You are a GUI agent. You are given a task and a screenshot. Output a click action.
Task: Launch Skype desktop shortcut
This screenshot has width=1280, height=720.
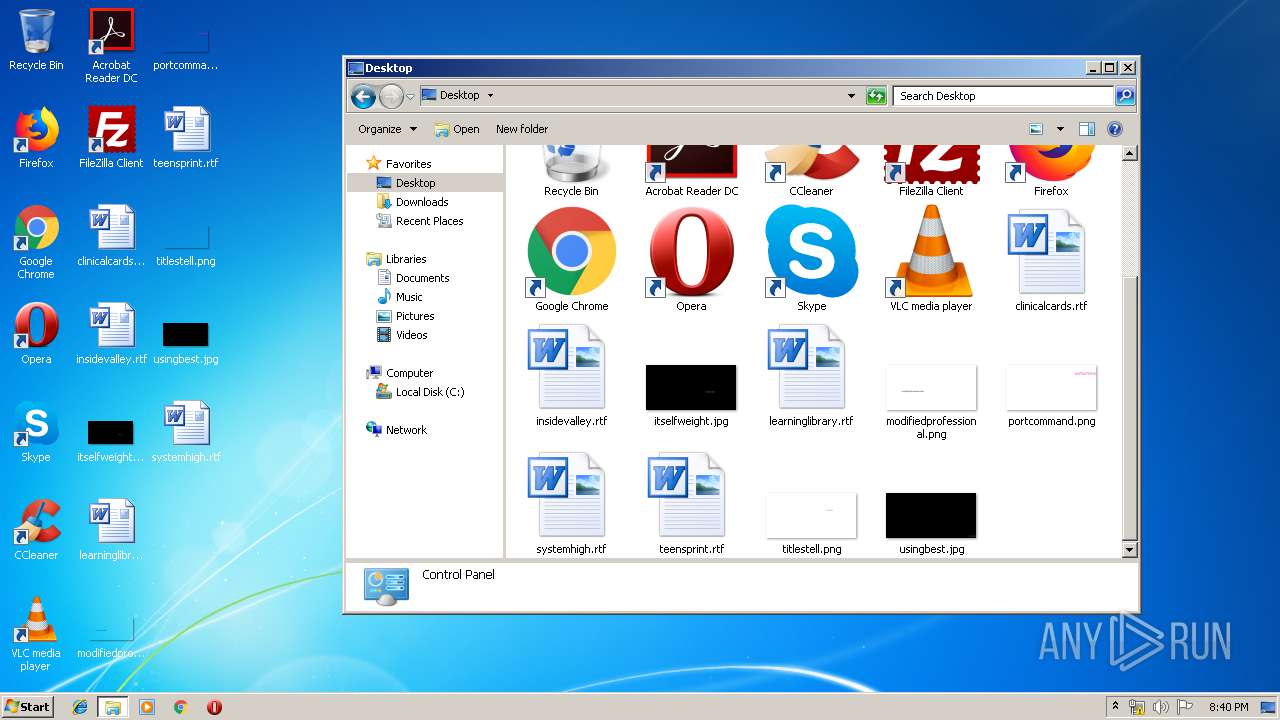click(x=36, y=432)
